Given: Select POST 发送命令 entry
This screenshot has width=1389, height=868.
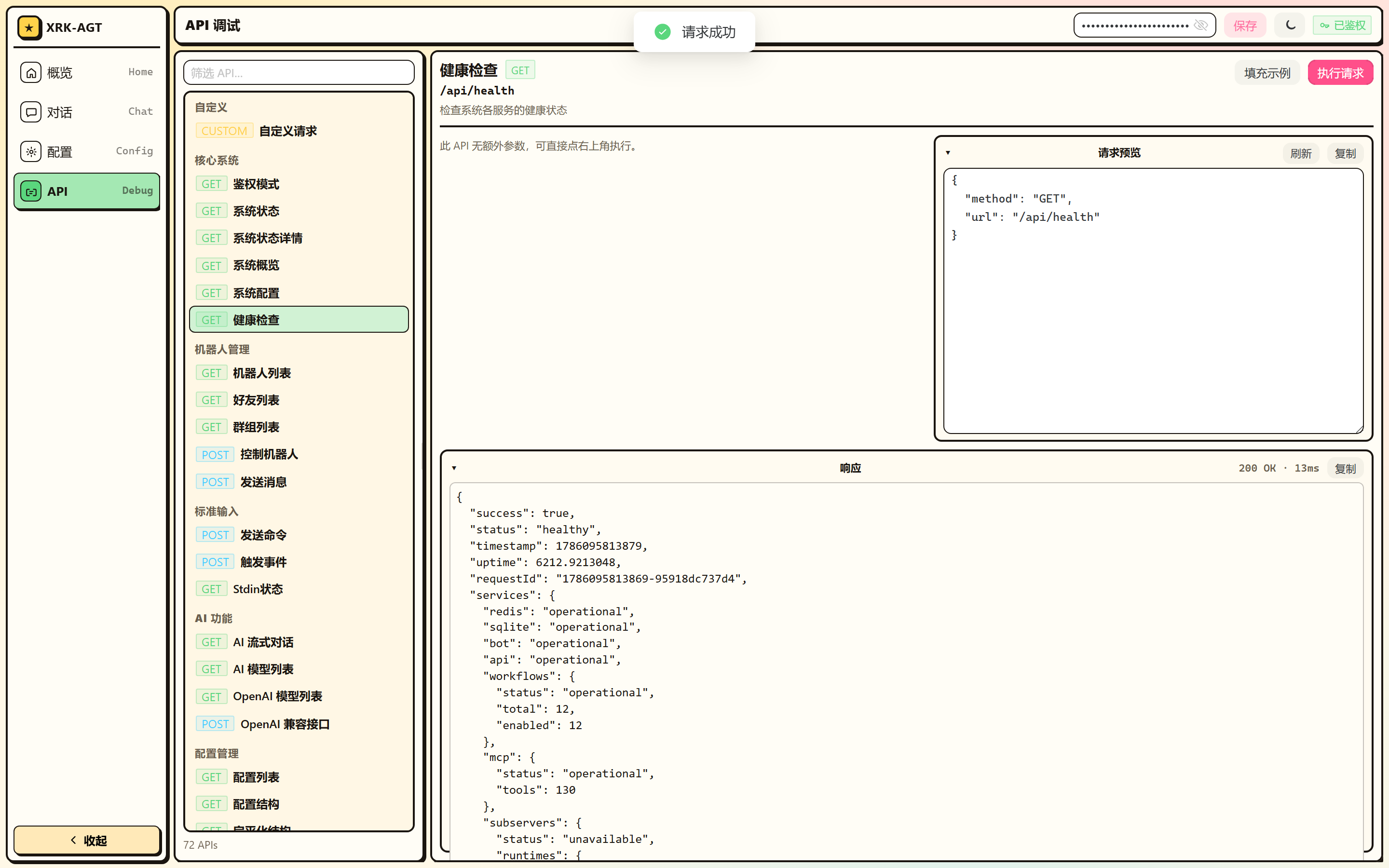Looking at the screenshot, I should click(x=299, y=535).
